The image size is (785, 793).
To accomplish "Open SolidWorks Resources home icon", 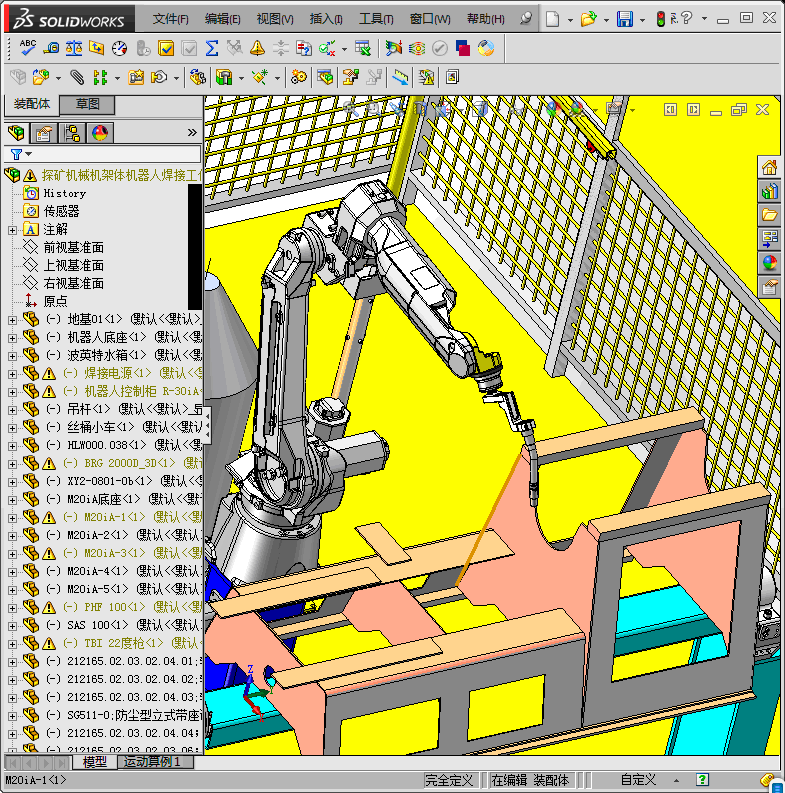I will tap(769, 167).
